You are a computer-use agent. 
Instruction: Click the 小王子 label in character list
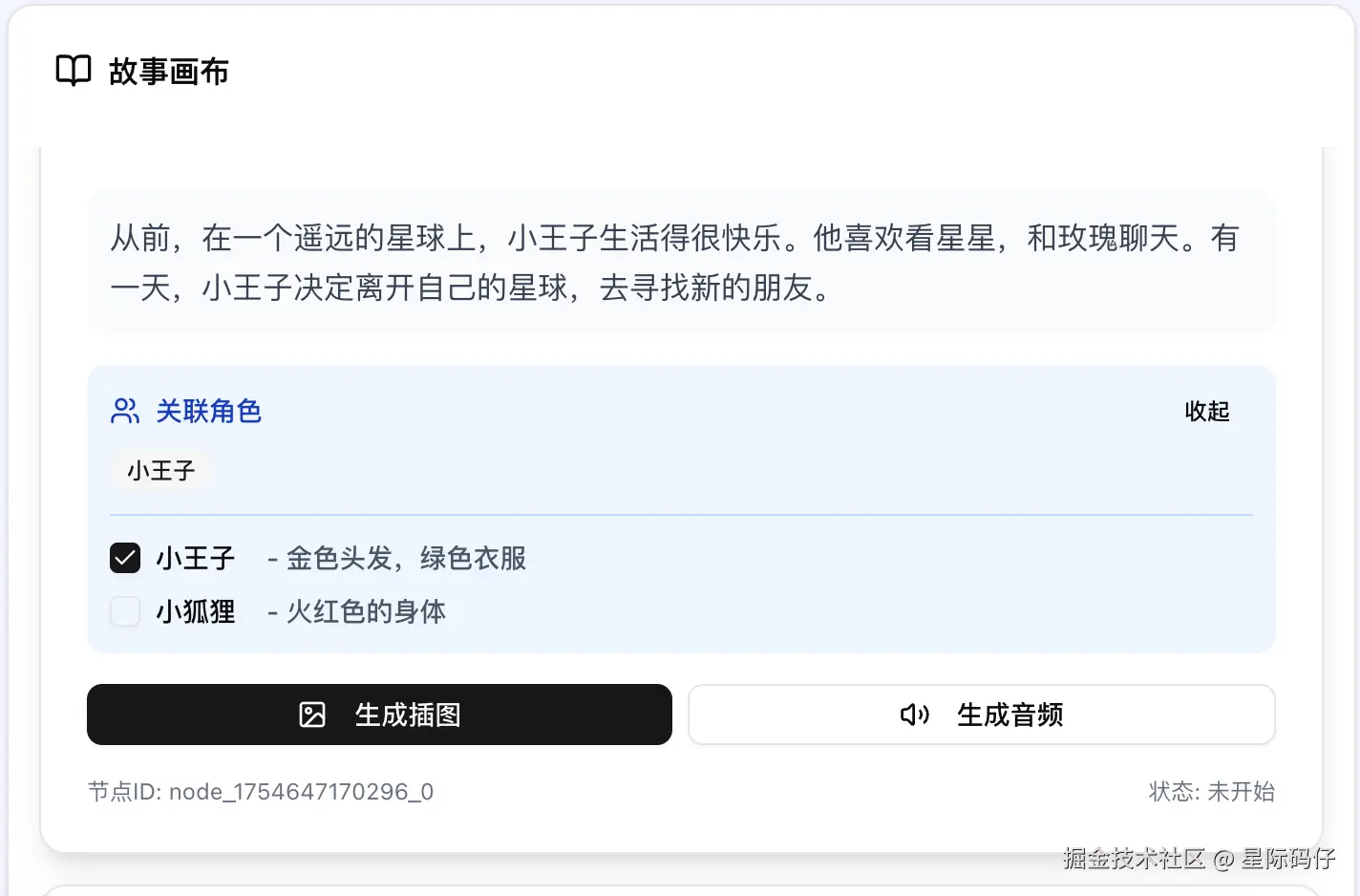click(196, 558)
